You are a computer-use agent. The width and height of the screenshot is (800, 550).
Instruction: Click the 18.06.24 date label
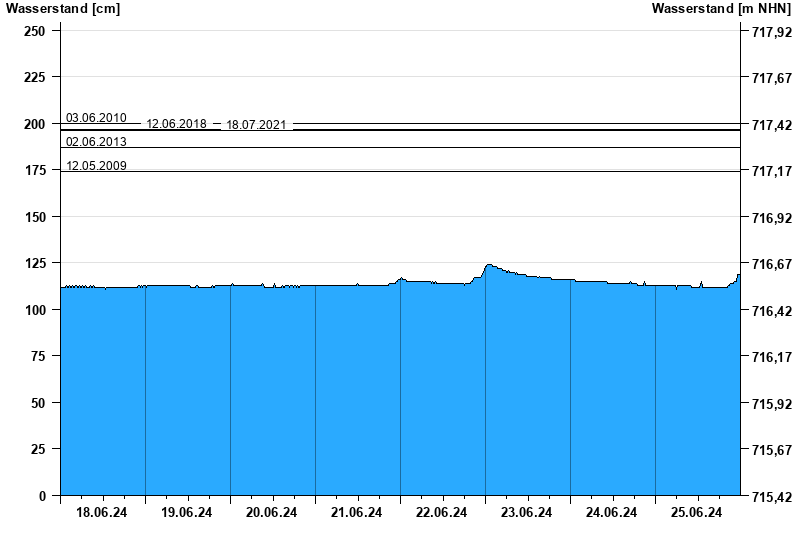pos(102,513)
